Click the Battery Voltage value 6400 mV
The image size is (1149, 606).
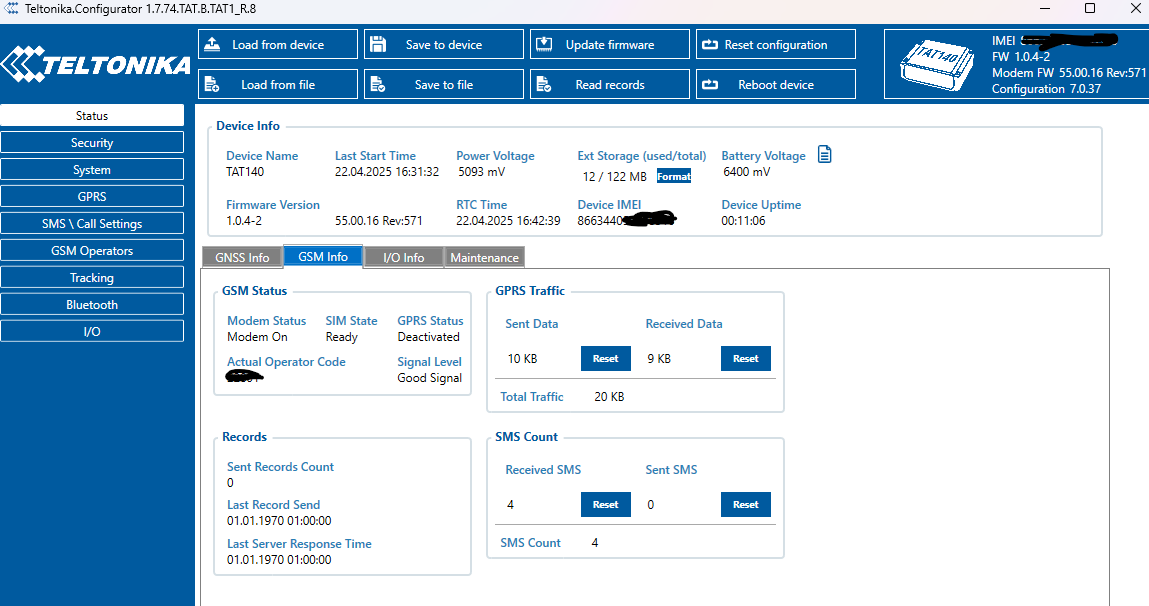pyautogui.click(x=747, y=171)
